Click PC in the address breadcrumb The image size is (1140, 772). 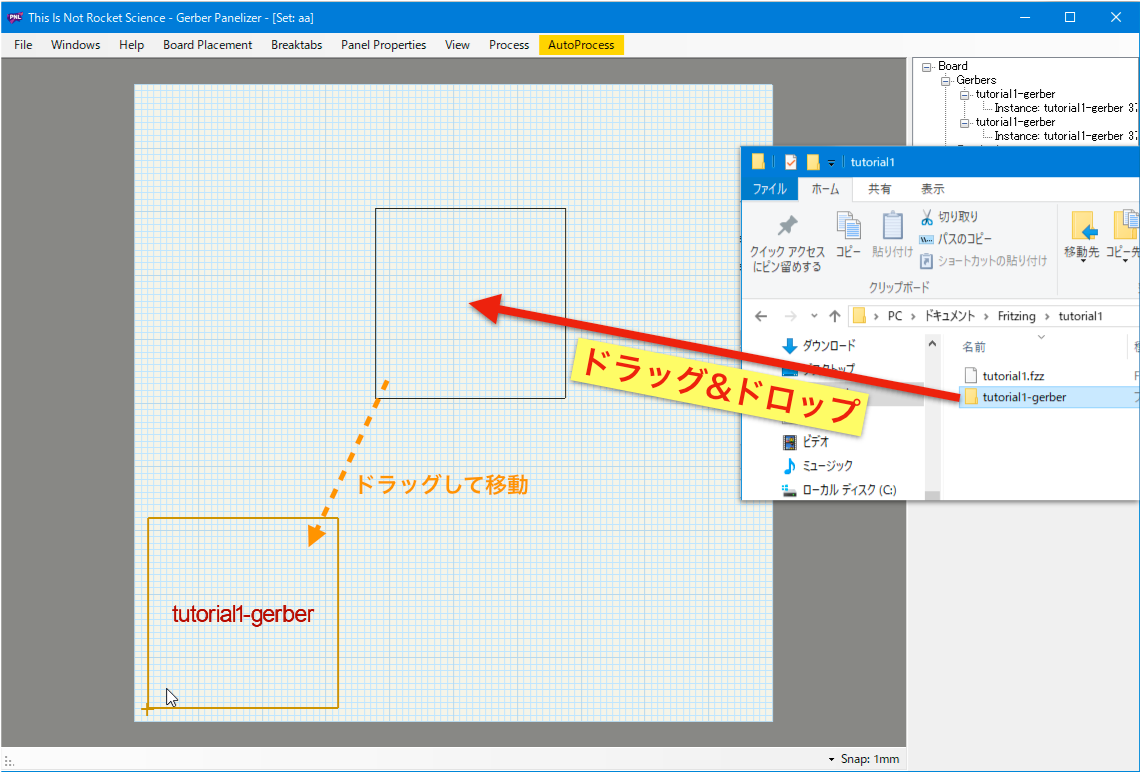point(895,316)
